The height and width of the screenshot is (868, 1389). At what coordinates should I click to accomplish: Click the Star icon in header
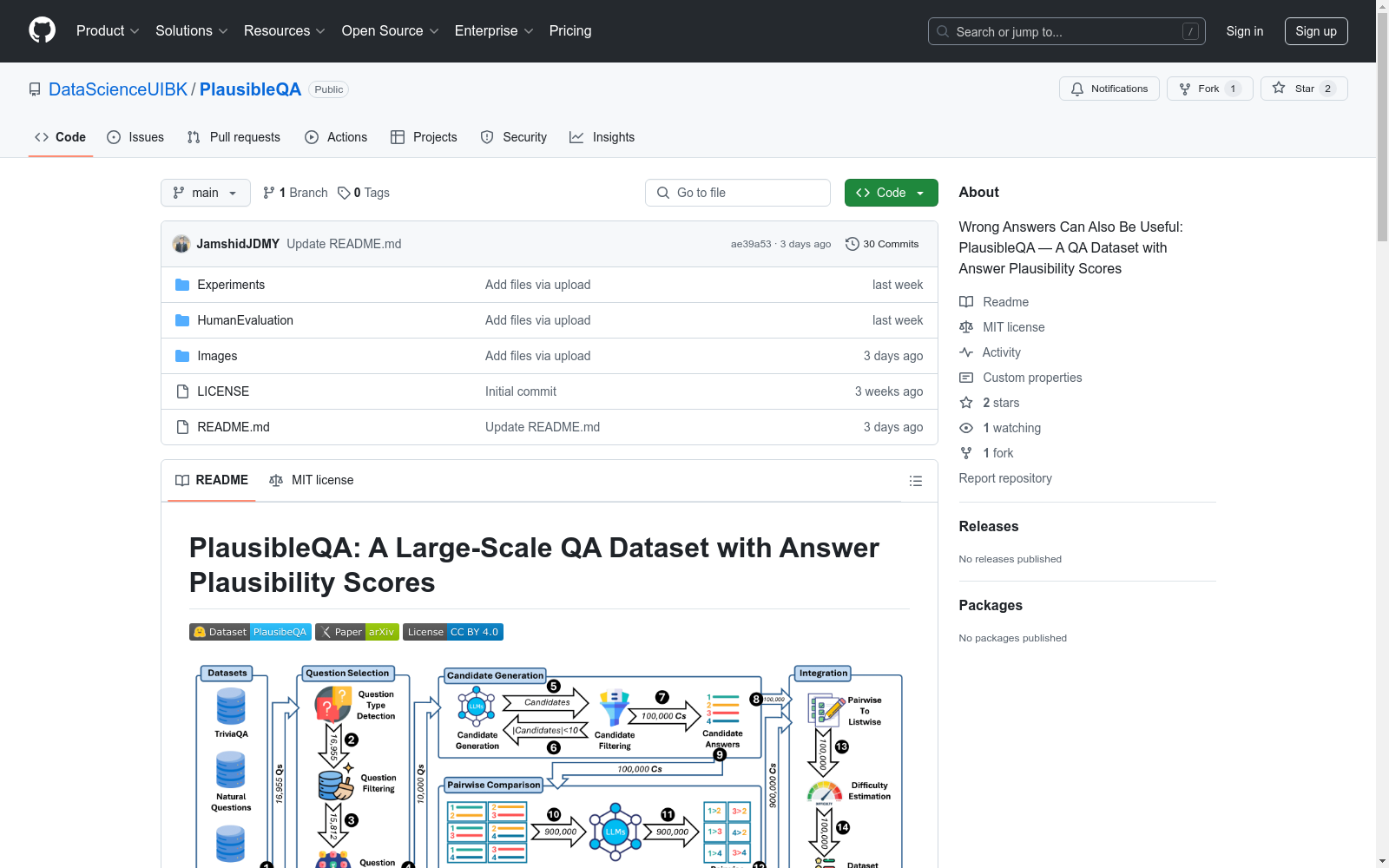pos(1279,89)
